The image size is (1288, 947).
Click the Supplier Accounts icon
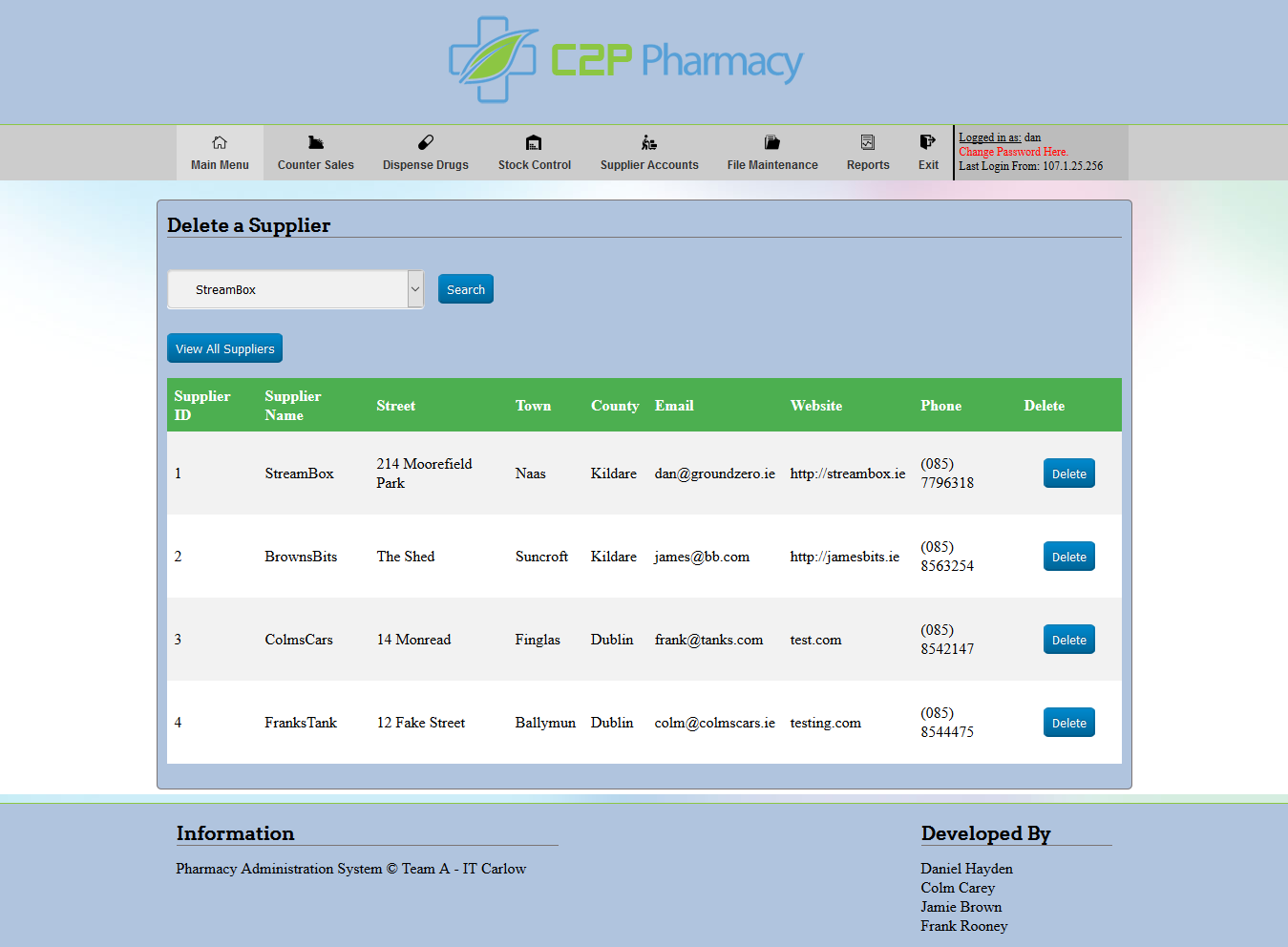649,143
